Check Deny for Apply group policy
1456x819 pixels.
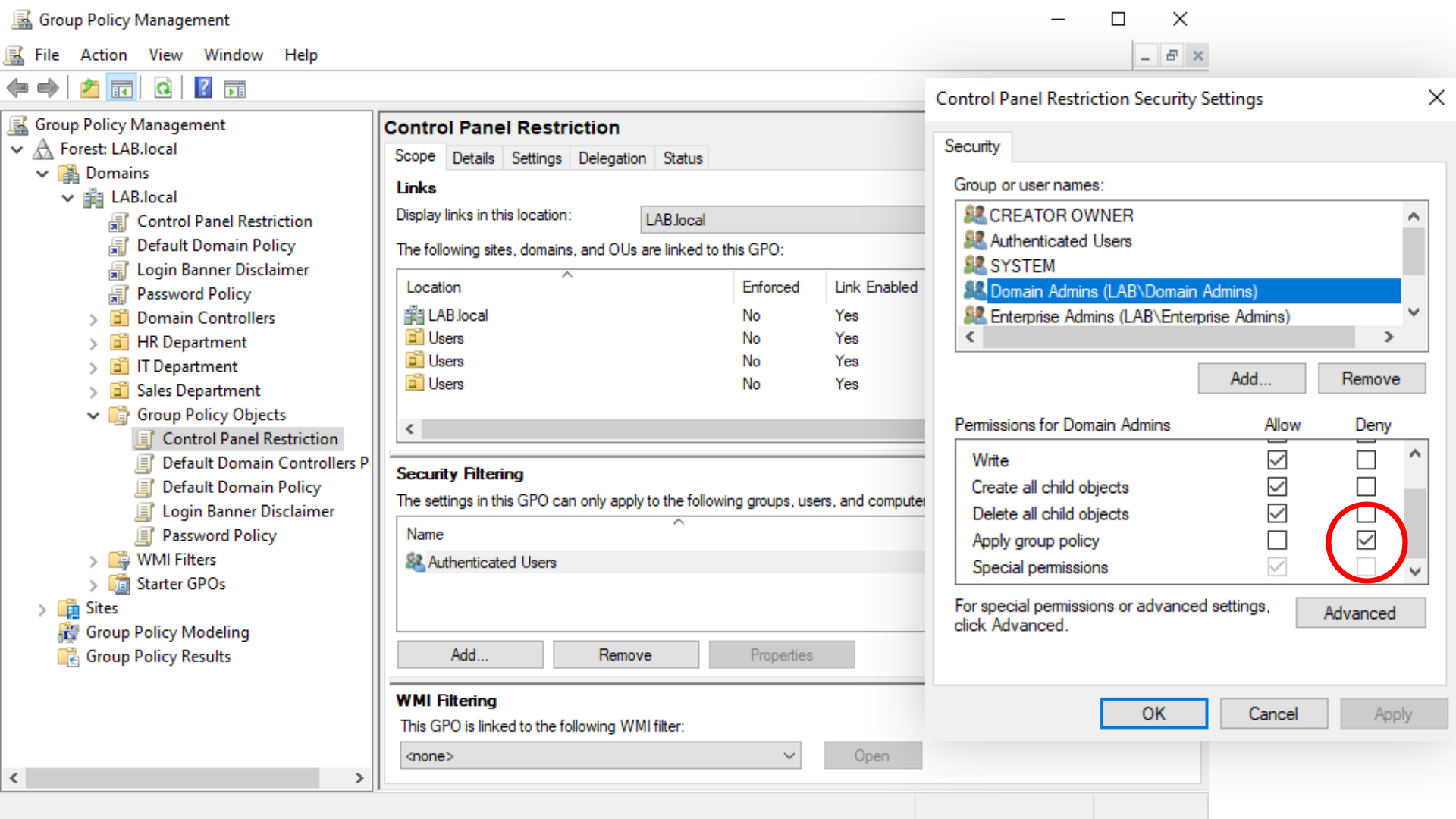pyautogui.click(x=1366, y=540)
